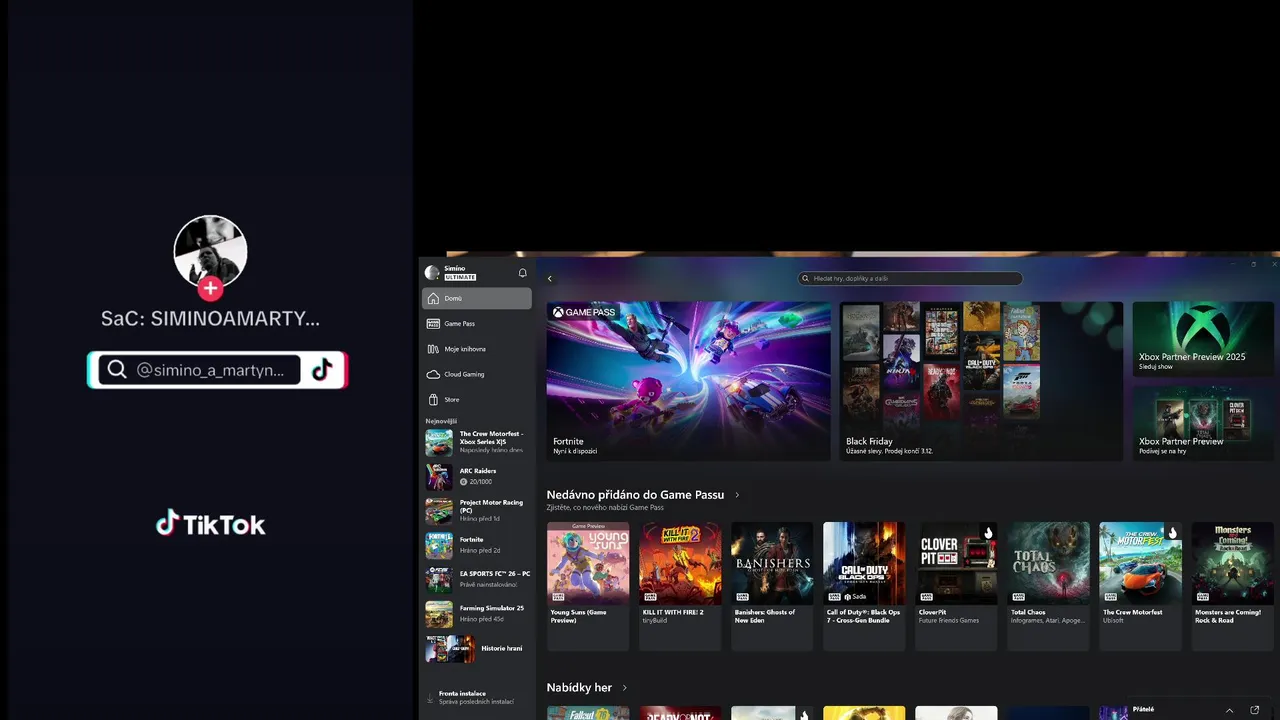Viewport: 1280px width, 720px height.
Task: Open the Black Friday sale banner
Action: tap(981, 381)
